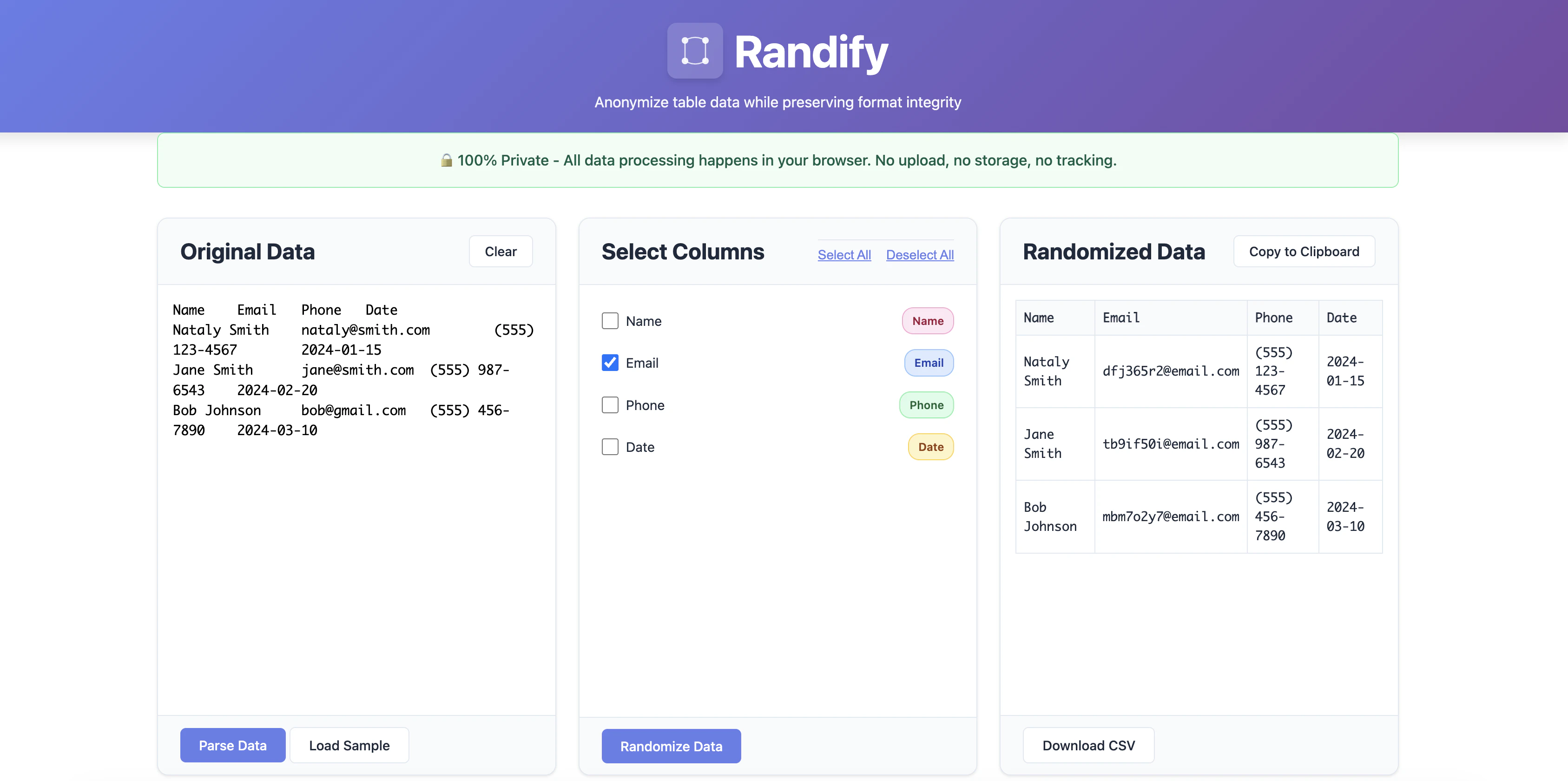Click the blue Email type badge

928,363
